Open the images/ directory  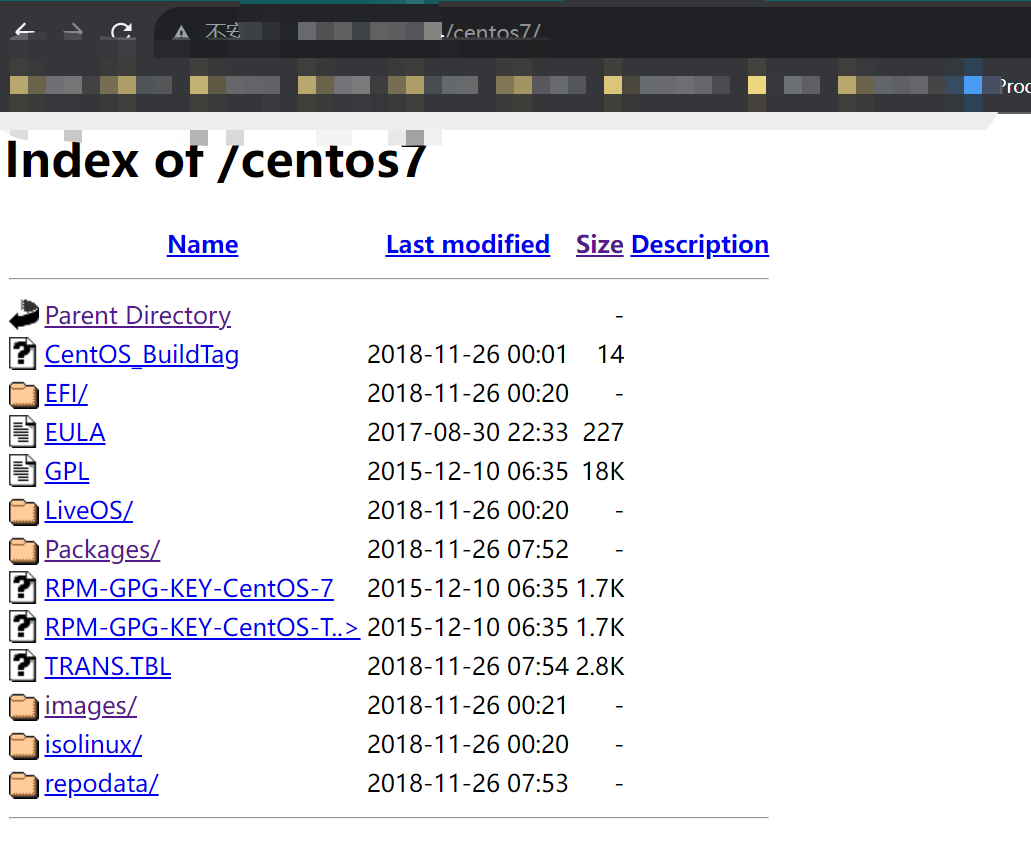pos(91,706)
